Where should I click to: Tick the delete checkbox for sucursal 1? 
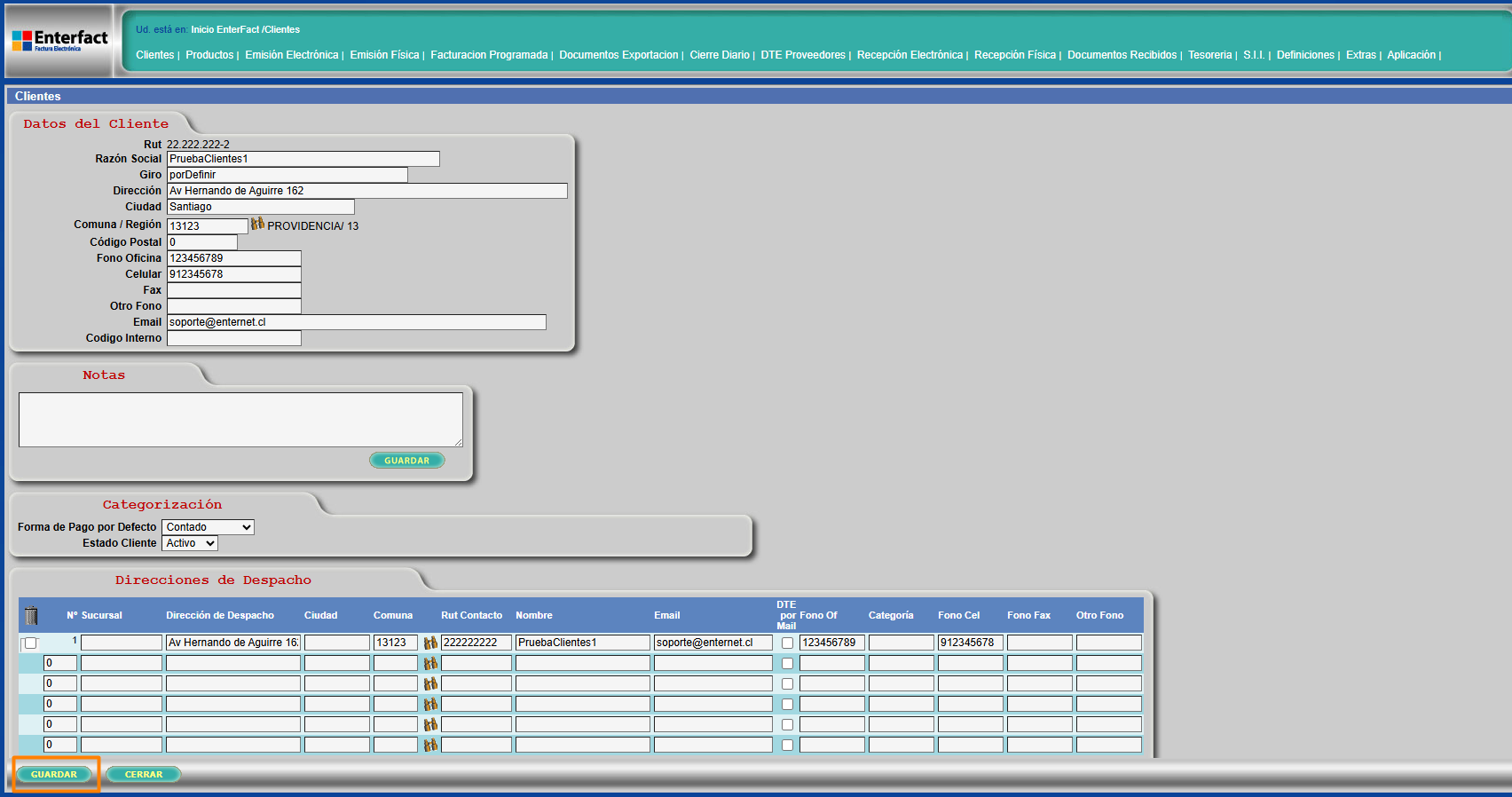(31, 643)
